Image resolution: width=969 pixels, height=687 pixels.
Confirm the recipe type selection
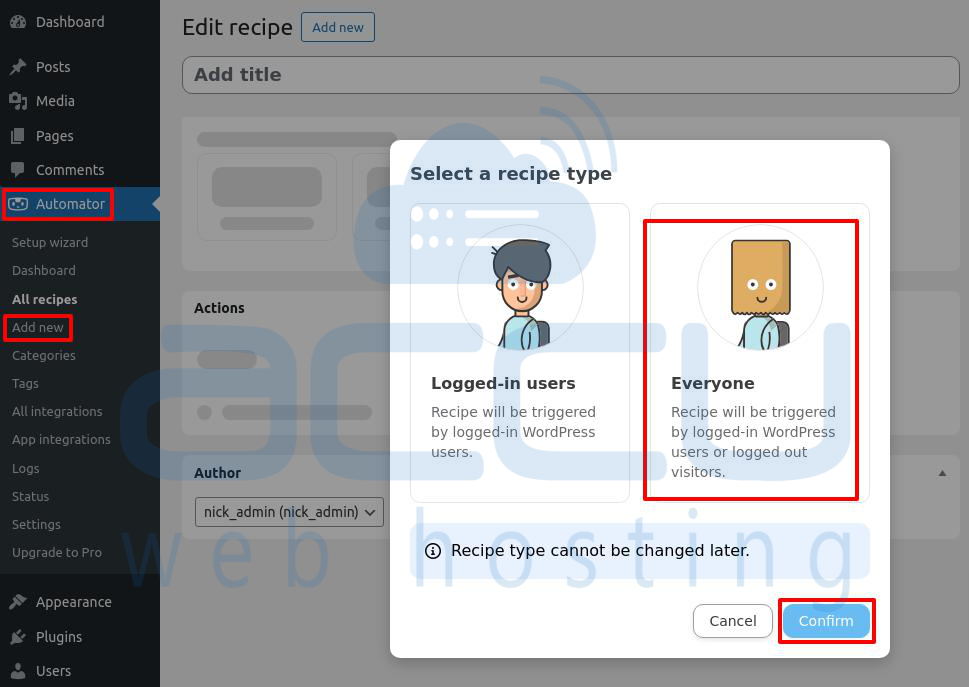coord(826,621)
